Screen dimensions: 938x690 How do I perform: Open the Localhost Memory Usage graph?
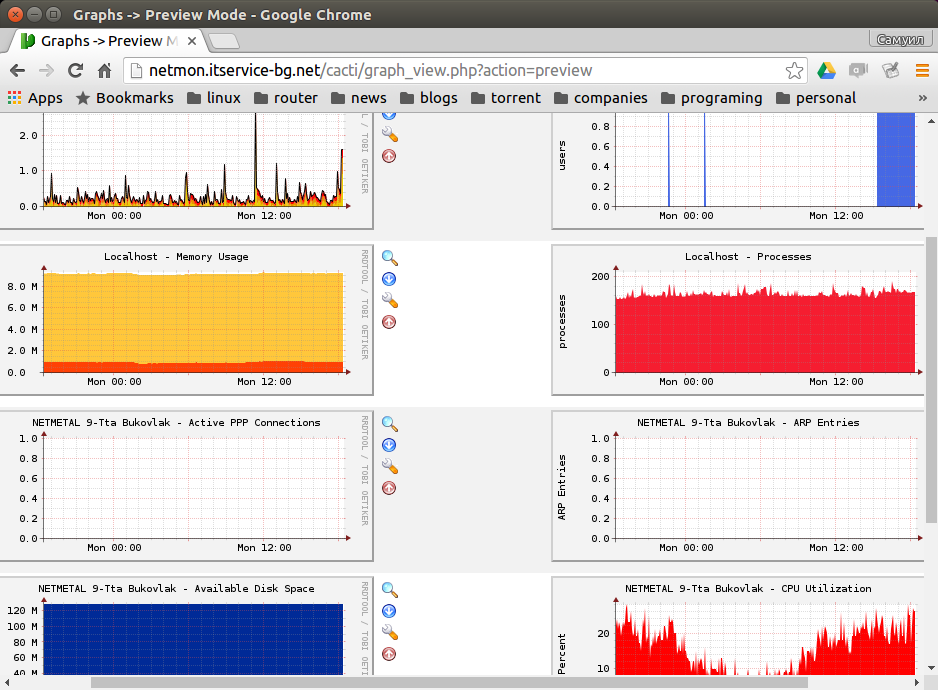(x=185, y=320)
